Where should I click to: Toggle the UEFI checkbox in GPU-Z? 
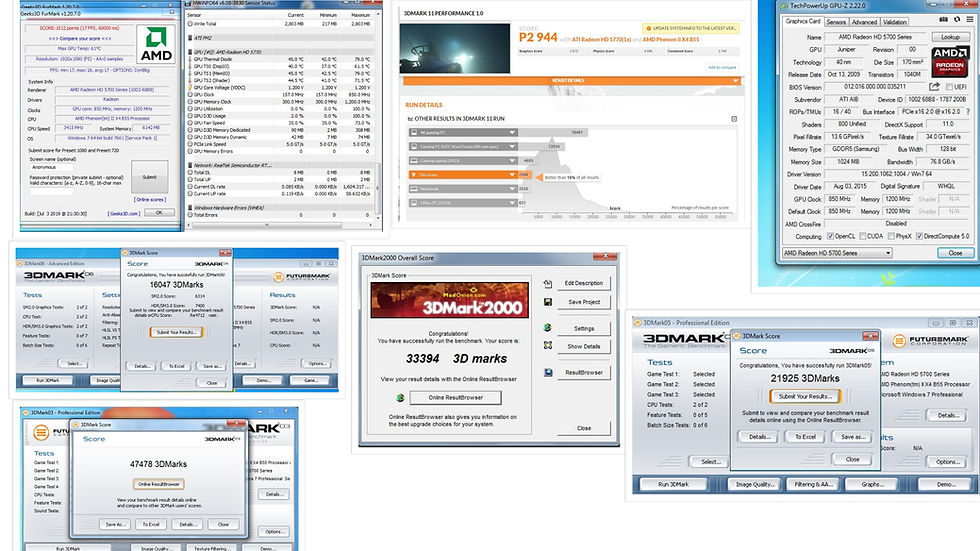[949, 87]
